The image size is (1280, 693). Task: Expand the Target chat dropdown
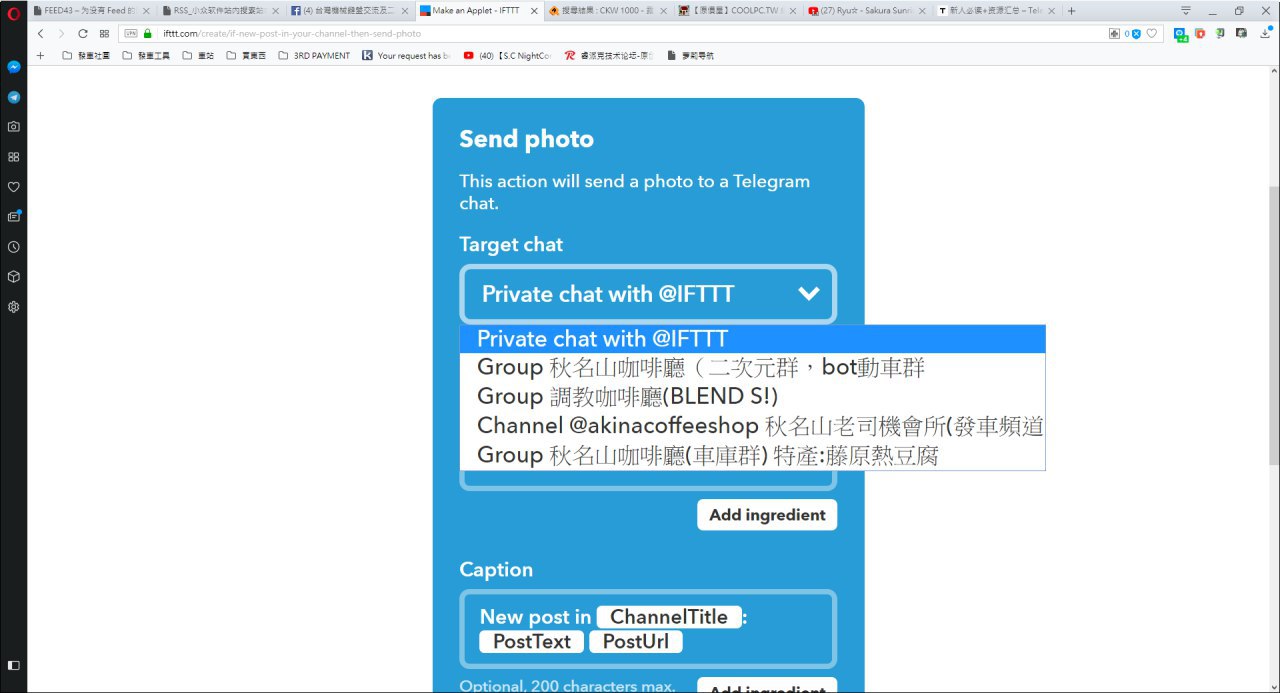[647, 294]
